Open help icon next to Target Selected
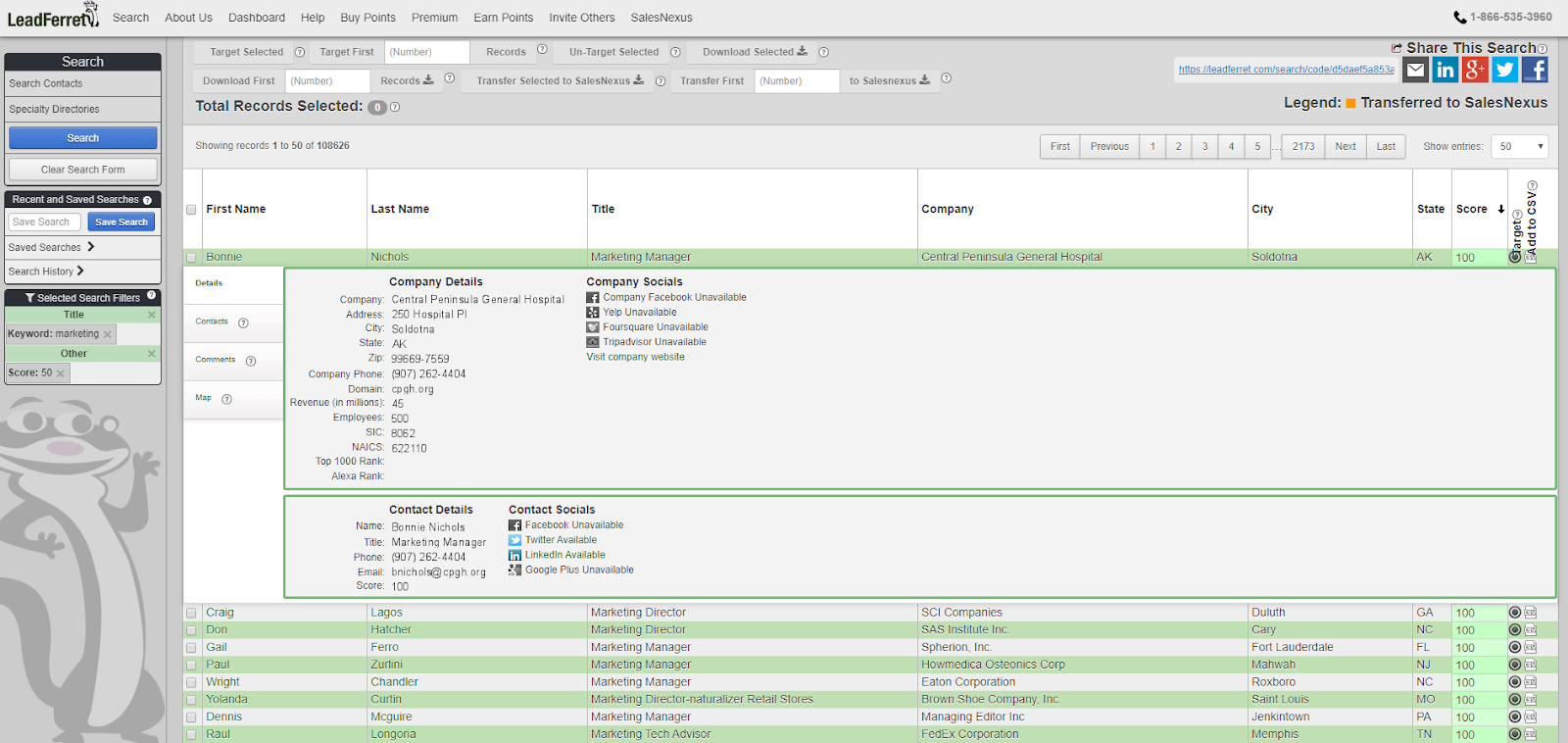 coord(300,52)
